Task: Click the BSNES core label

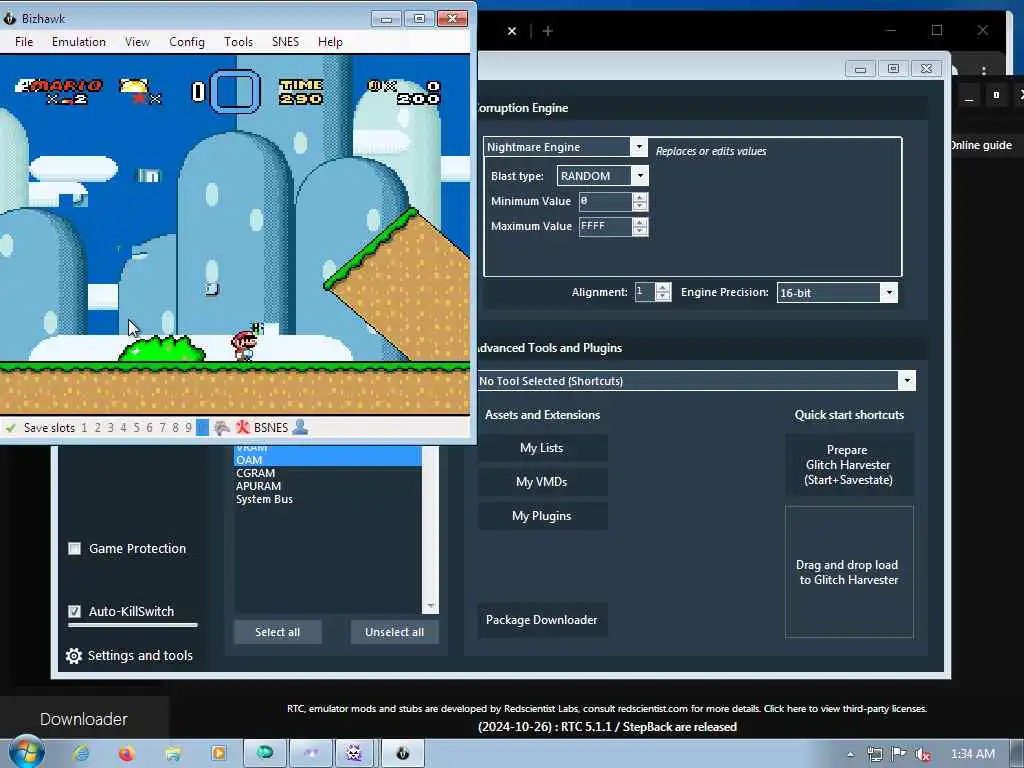Action: tap(271, 428)
